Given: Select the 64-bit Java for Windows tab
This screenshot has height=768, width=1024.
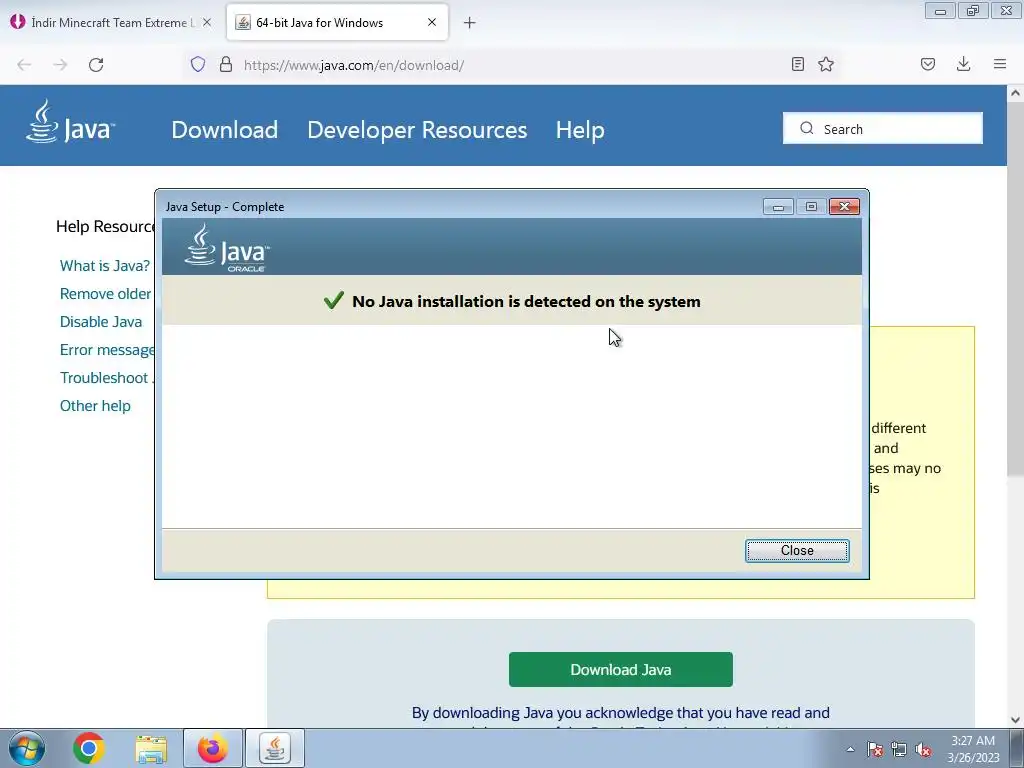Looking at the screenshot, I should tap(337, 22).
